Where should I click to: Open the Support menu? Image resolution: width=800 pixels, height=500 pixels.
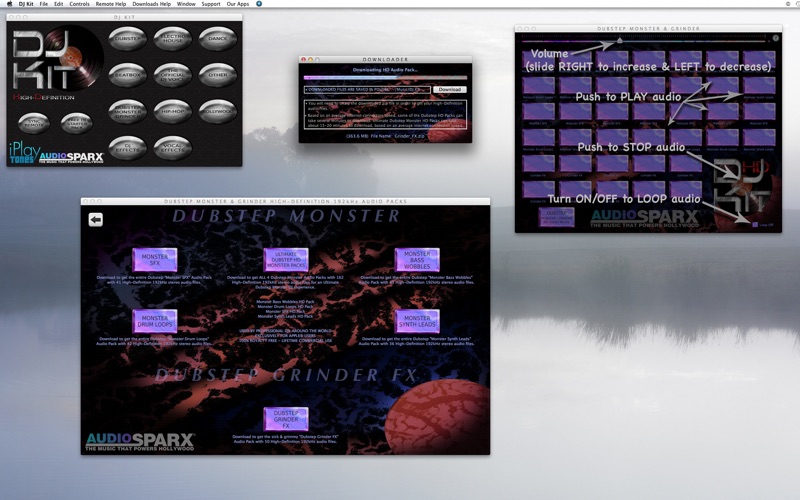click(x=211, y=4)
